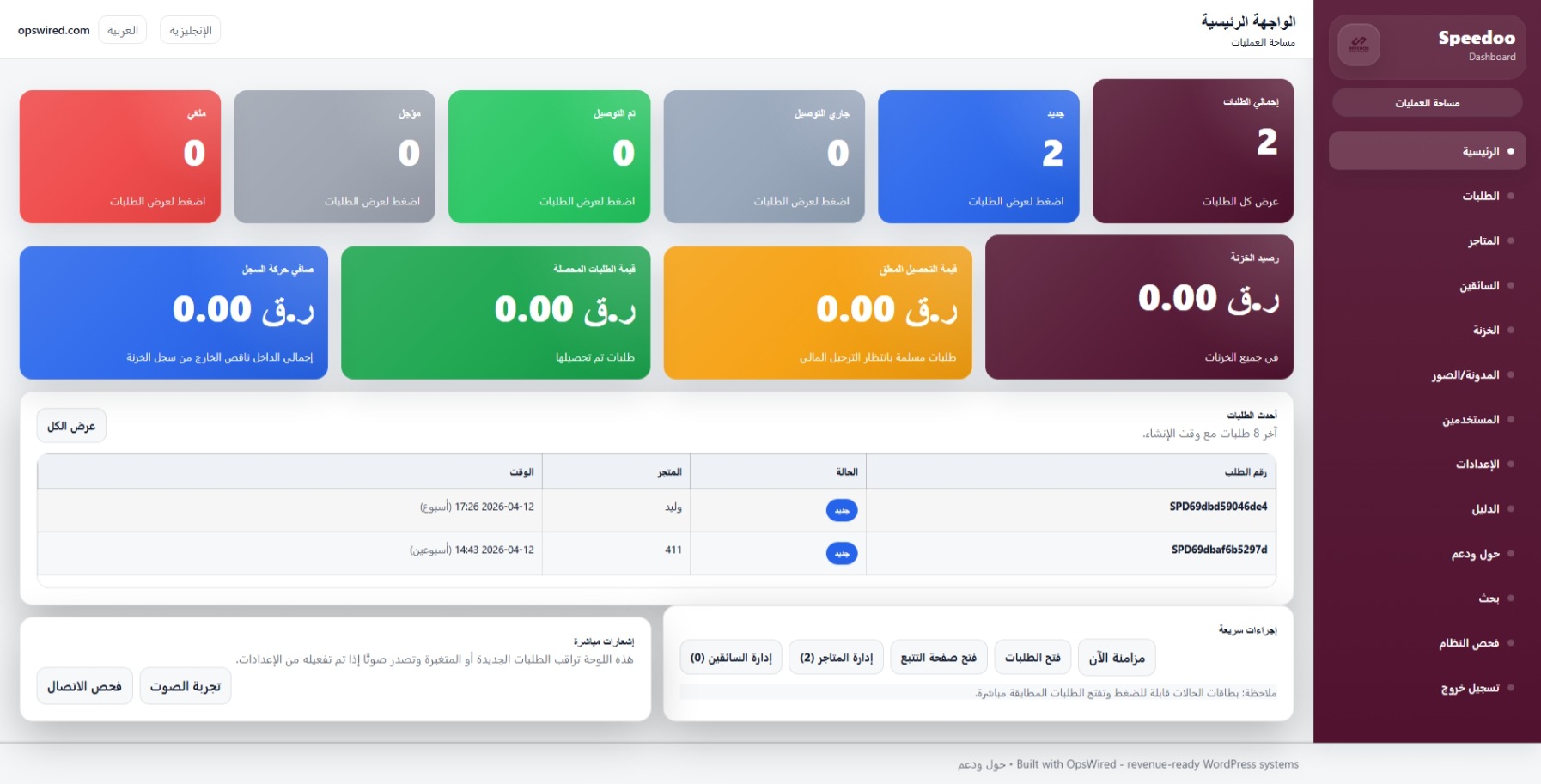Viewport: 1541px width, 784px height.
Task: Click the صافي حركة السجل blue card
Action: tap(174, 313)
